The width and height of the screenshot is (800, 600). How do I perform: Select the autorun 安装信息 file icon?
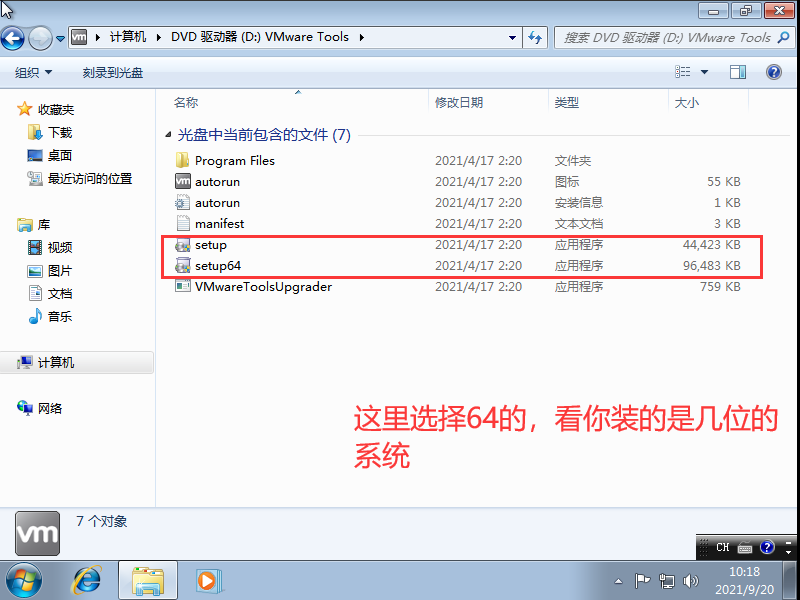[x=183, y=203]
